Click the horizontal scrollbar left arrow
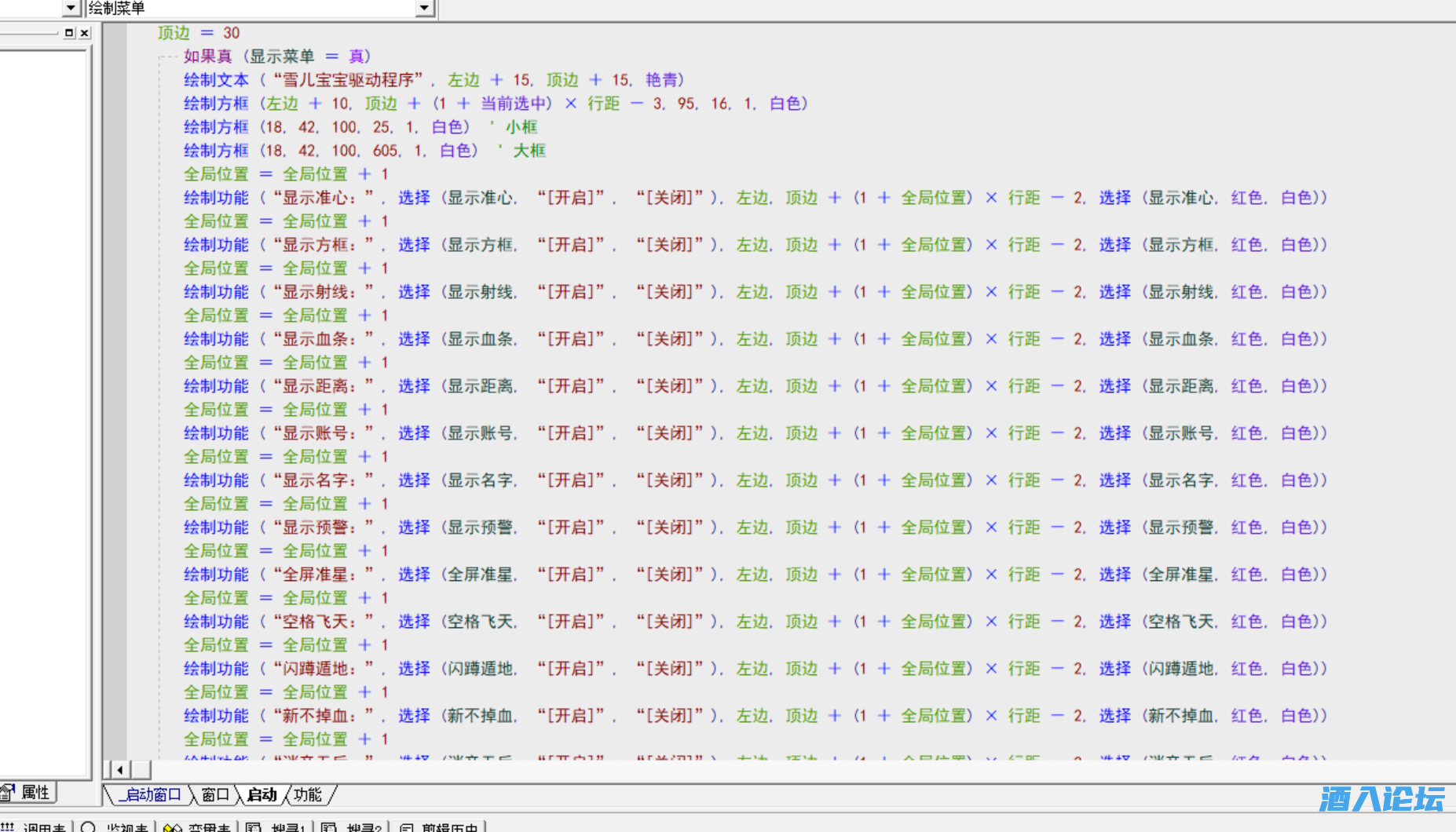Viewport: 1456px width, 832px height. (x=119, y=769)
